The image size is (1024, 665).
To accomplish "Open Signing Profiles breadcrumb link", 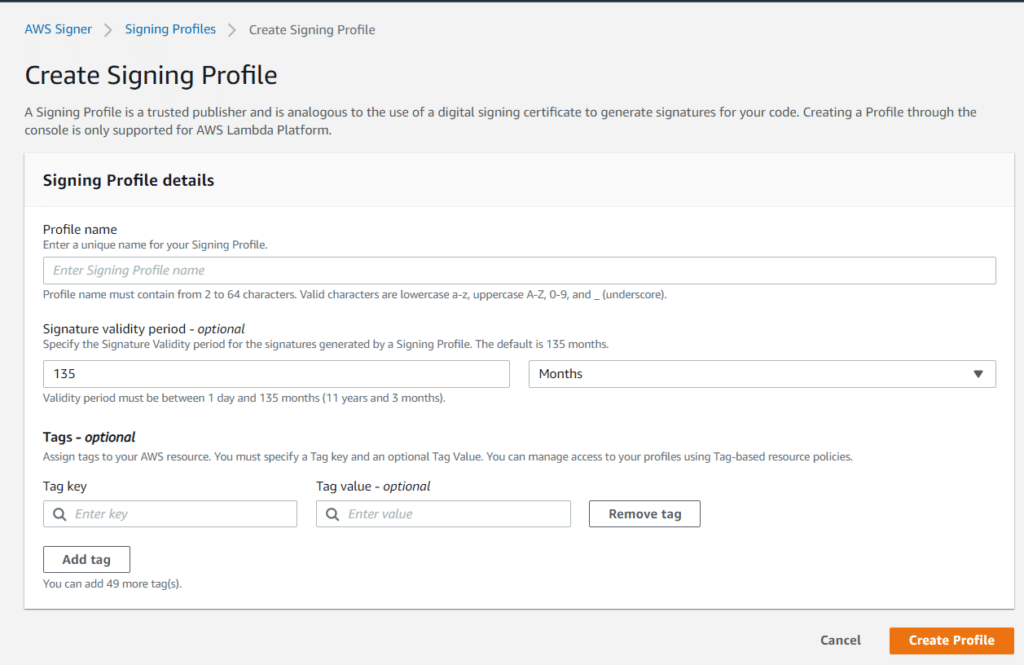I will (x=170, y=29).
